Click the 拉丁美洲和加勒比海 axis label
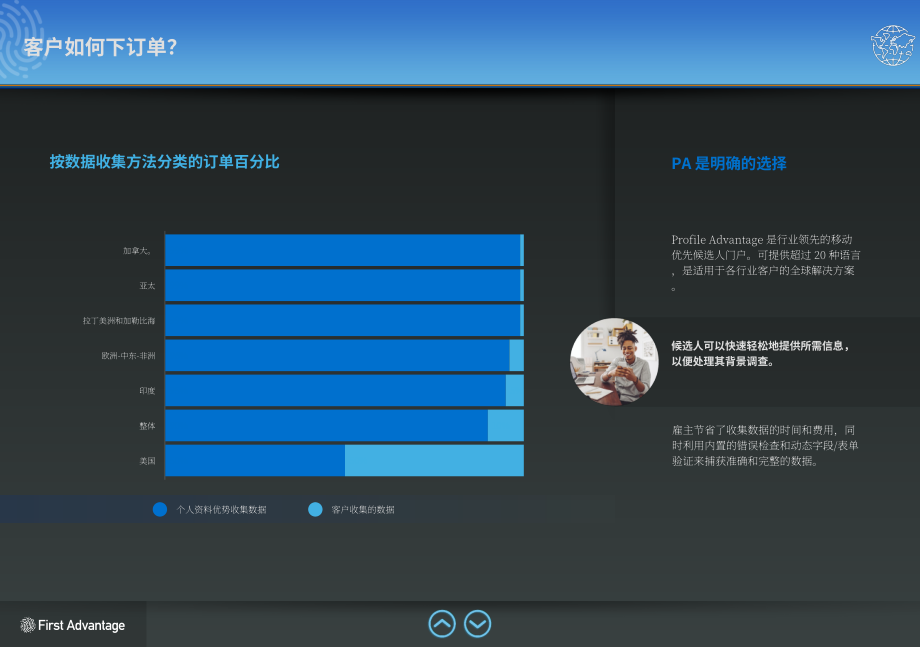 [x=119, y=320]
